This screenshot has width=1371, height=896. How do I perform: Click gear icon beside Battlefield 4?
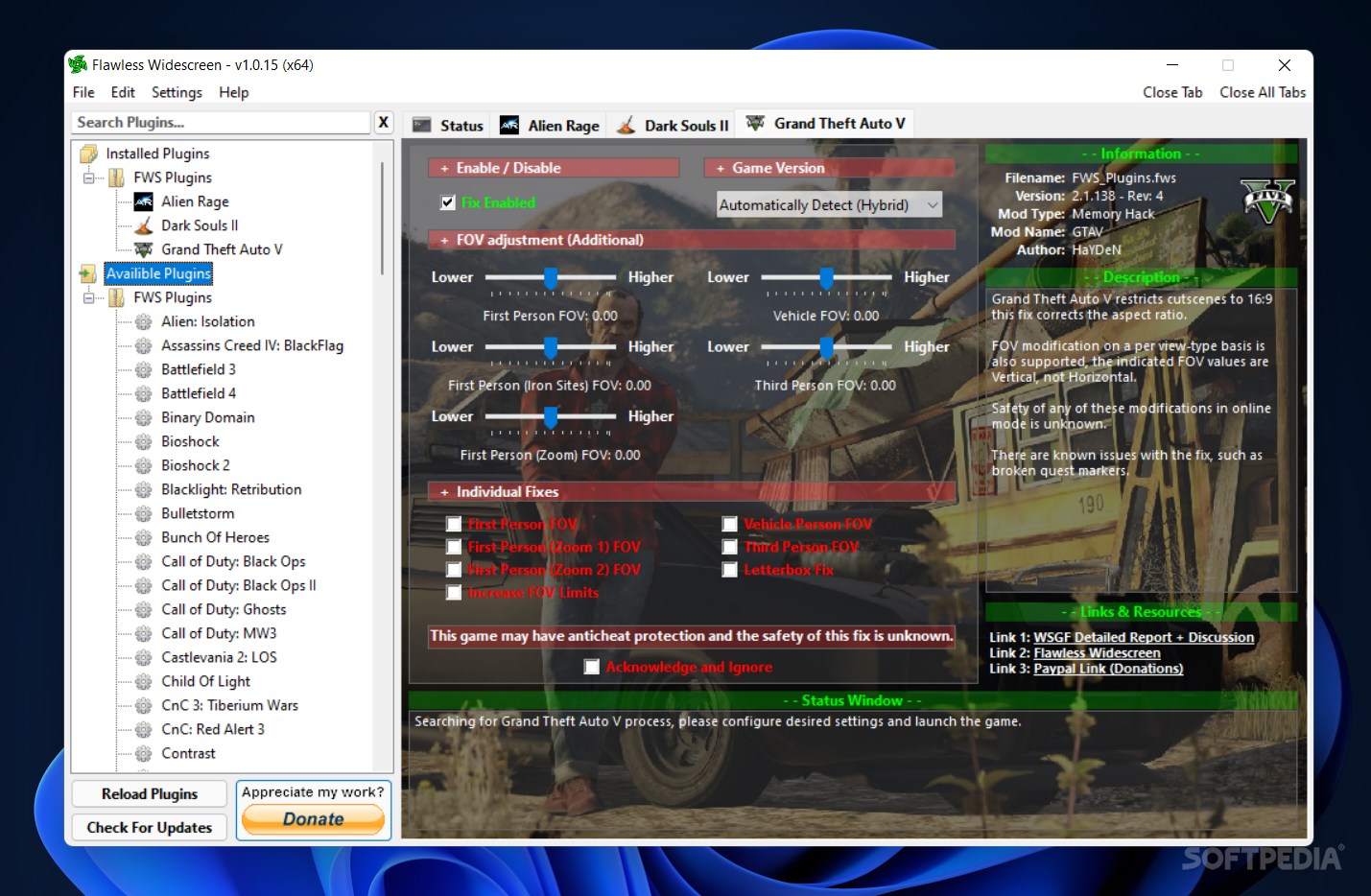coord(143,393)
